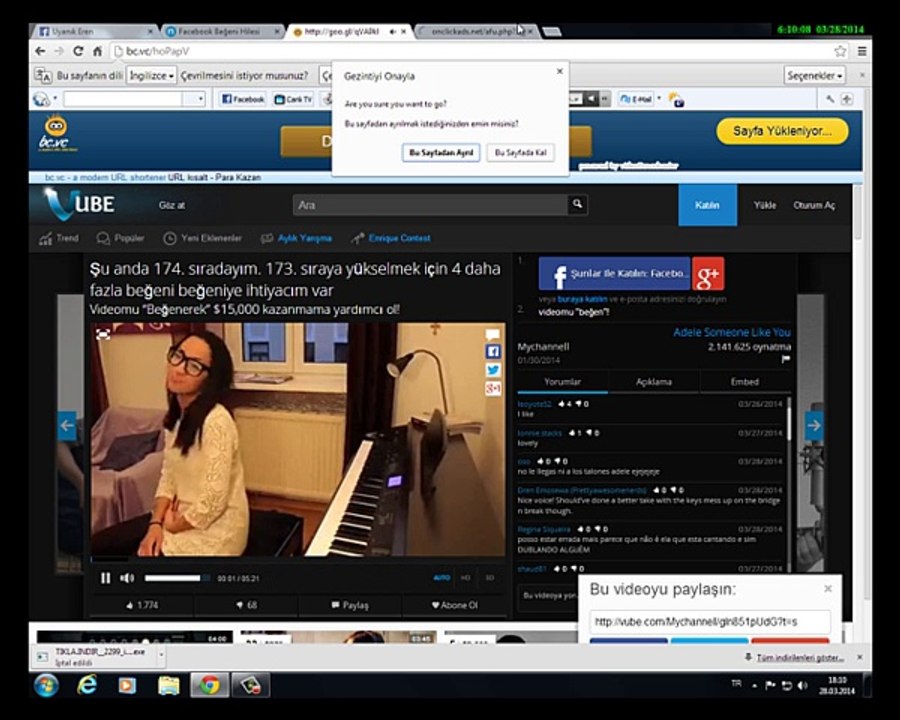Toggle fullscreen icon on the video corner
Screen dimensions: 900x720
[103, 334]
